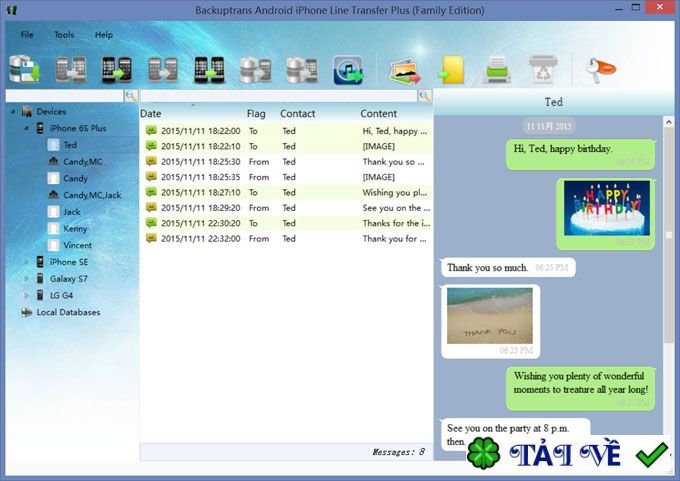Viewport: 680px width, 481px height.
Task: Click the 'Hi, Ted, happy birthday.' bubble
Action: pyautogui.click(x=580, y=154)
